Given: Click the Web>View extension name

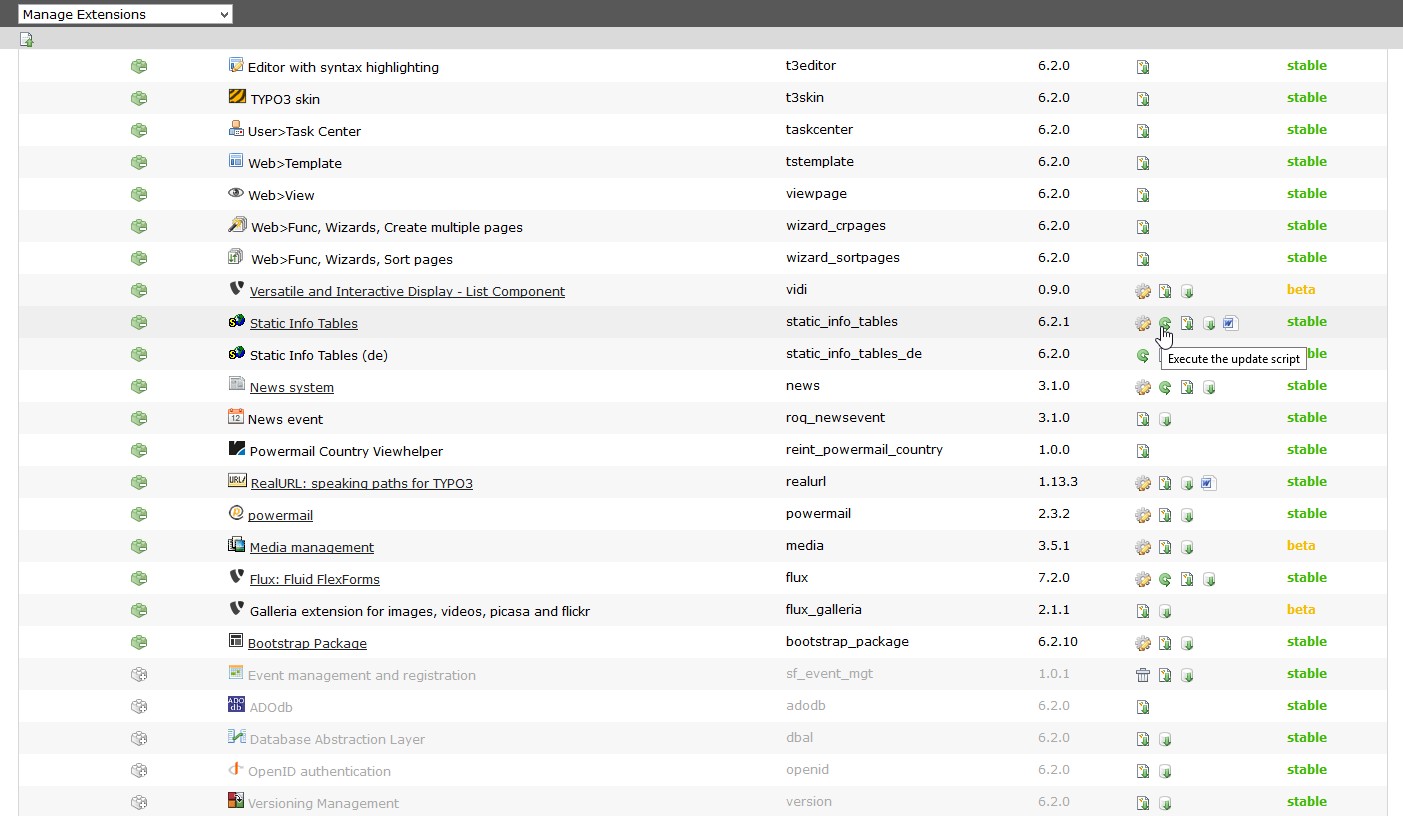Looking at the screenshot, I should (x=281, y=196).
